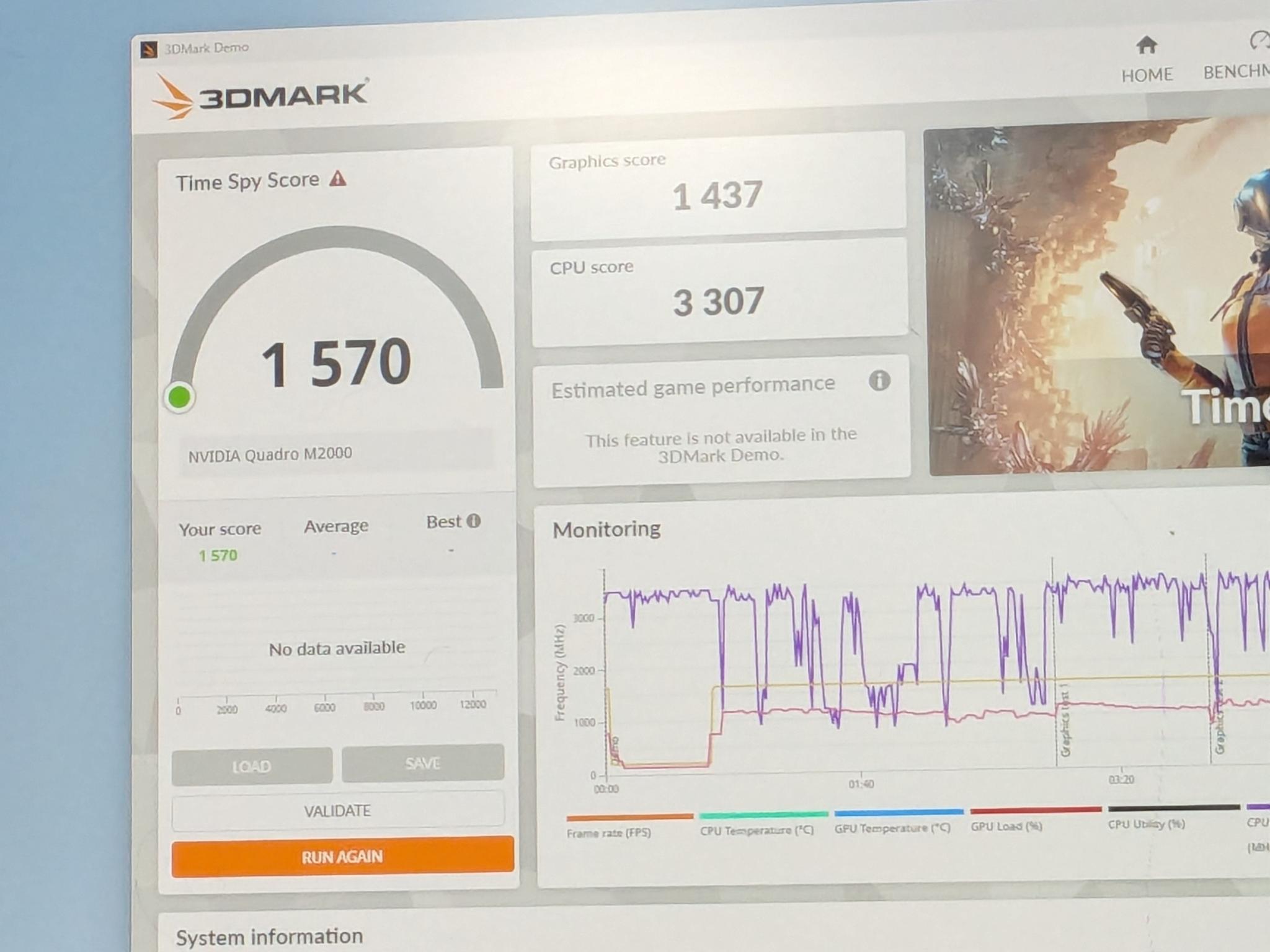1270x952 pixels.
Task: Click the home house icon
Action: coord(1147,45)
